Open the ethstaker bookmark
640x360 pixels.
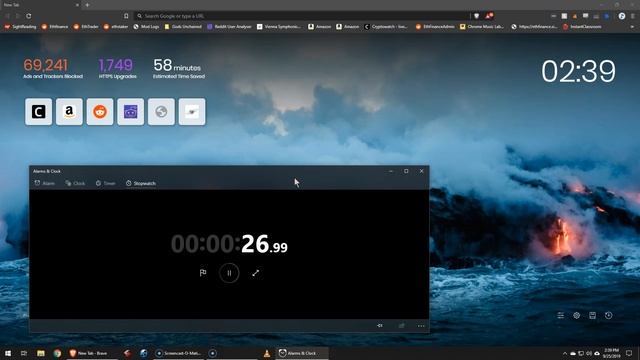pos(116,27)
